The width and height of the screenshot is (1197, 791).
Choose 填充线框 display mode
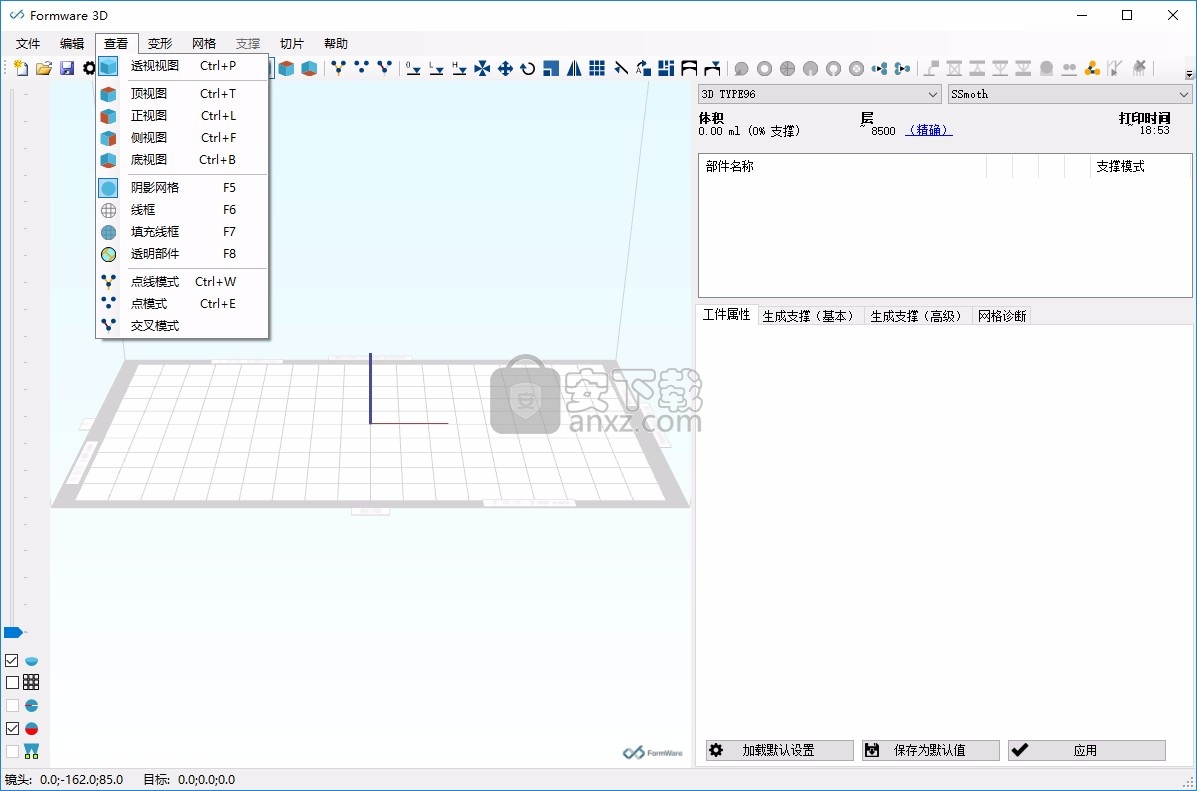click(182, 232)
